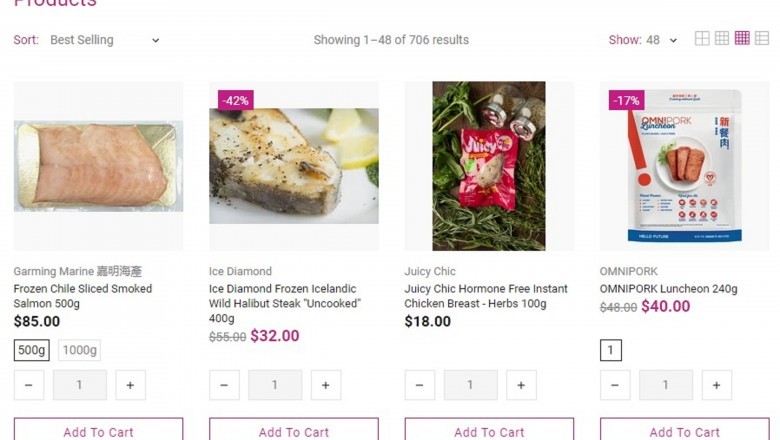Decrease Halibut Steak quantity with minus
The height and width of the screenshot is (440, 780).
pyautogui.click(x=224, y=385)
